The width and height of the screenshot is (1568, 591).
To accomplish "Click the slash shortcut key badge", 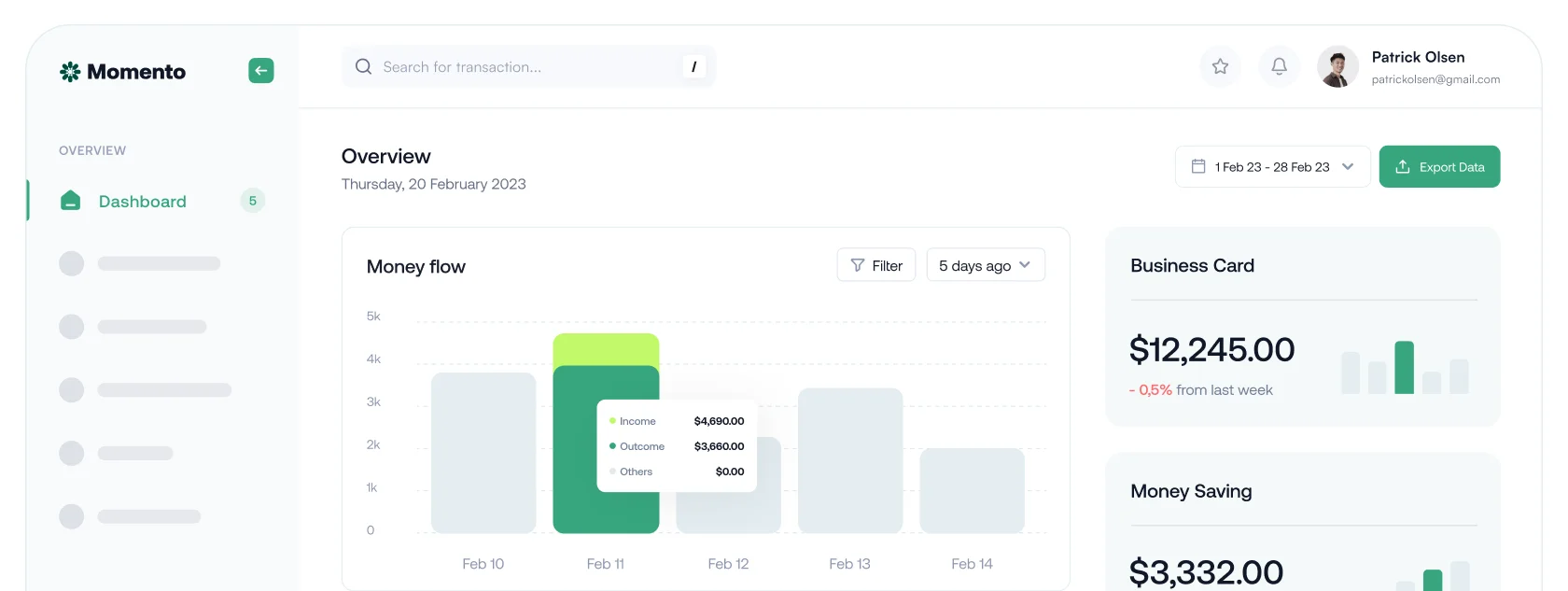I will [693, 67].
